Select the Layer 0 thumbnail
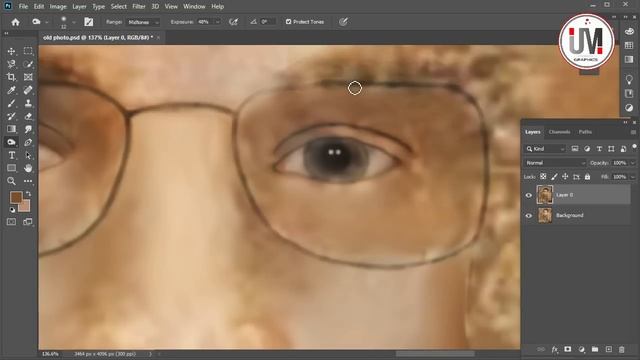640x360 pixels. pos(545,195)
